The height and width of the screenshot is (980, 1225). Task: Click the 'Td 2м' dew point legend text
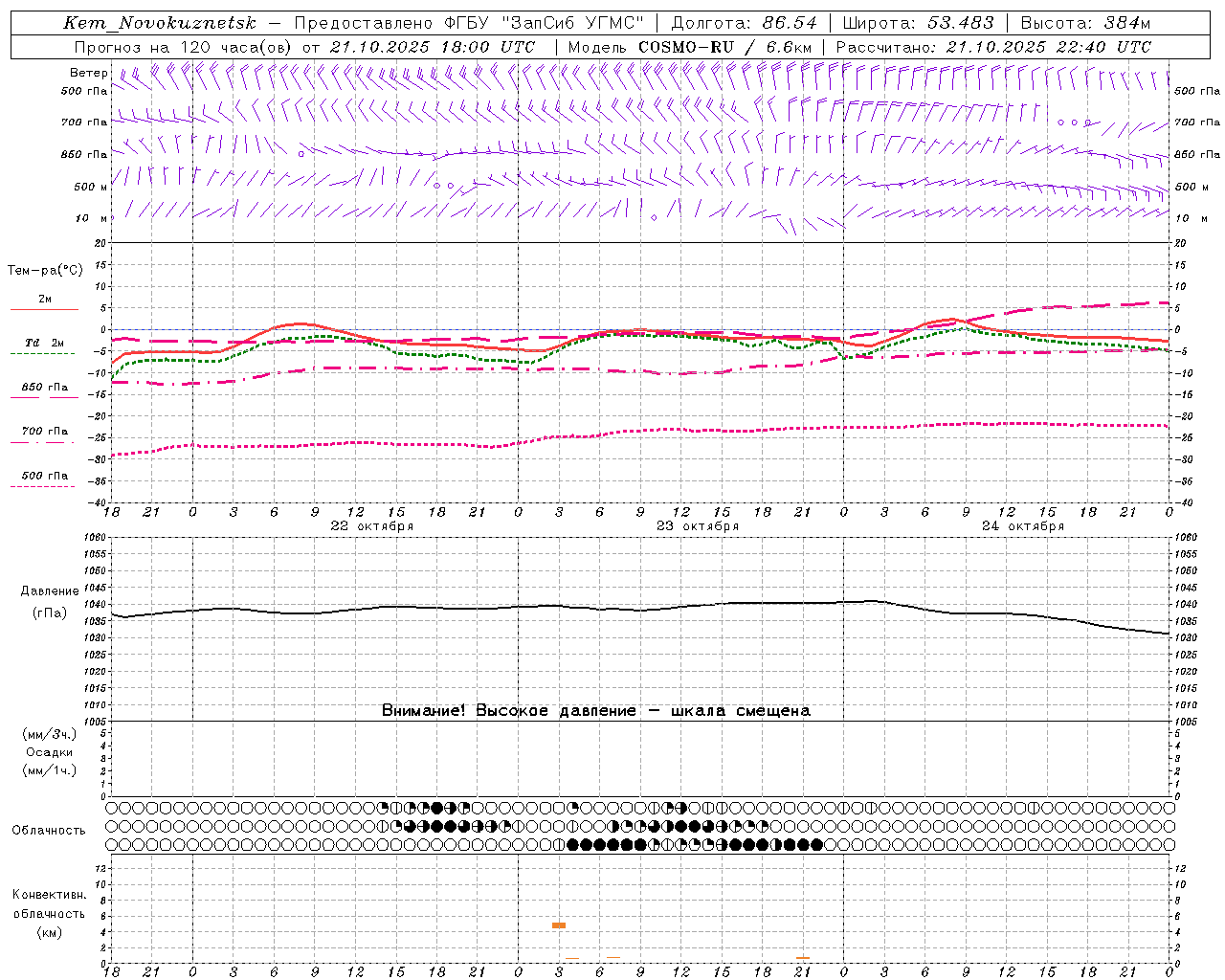click(x=44, y=343)
